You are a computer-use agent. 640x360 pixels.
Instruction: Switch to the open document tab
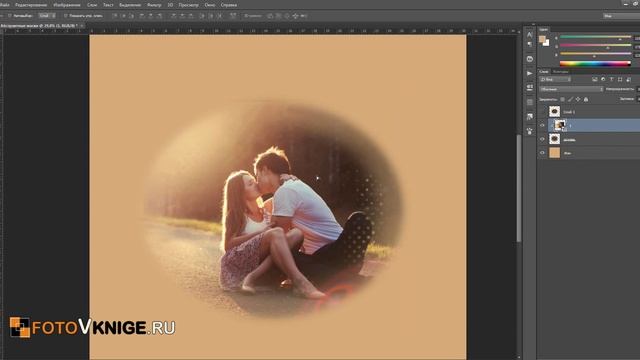(40, 25)
